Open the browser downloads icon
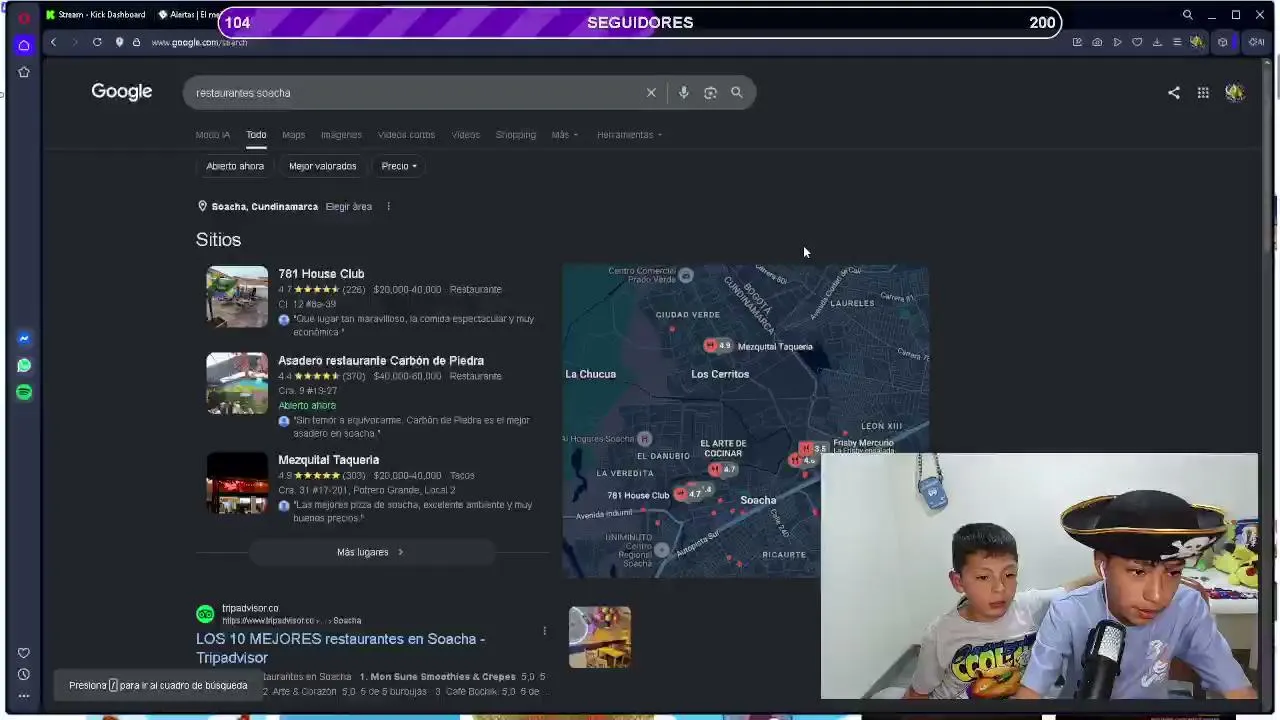 click(x=1157, y=42)
